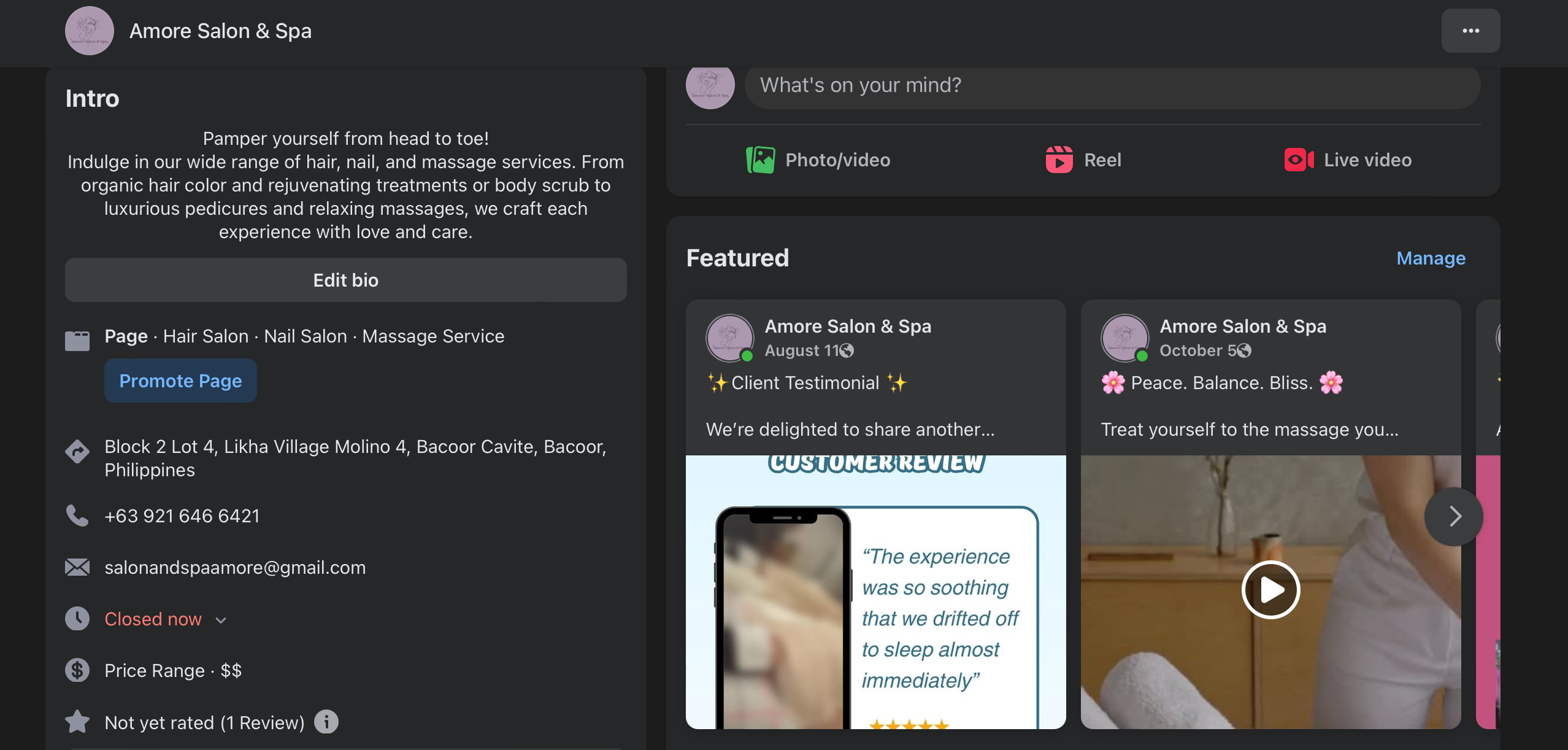Click the info icon beside Not yet rated
The height and width of the screenshot is (750, 1568).
[326, 722]
